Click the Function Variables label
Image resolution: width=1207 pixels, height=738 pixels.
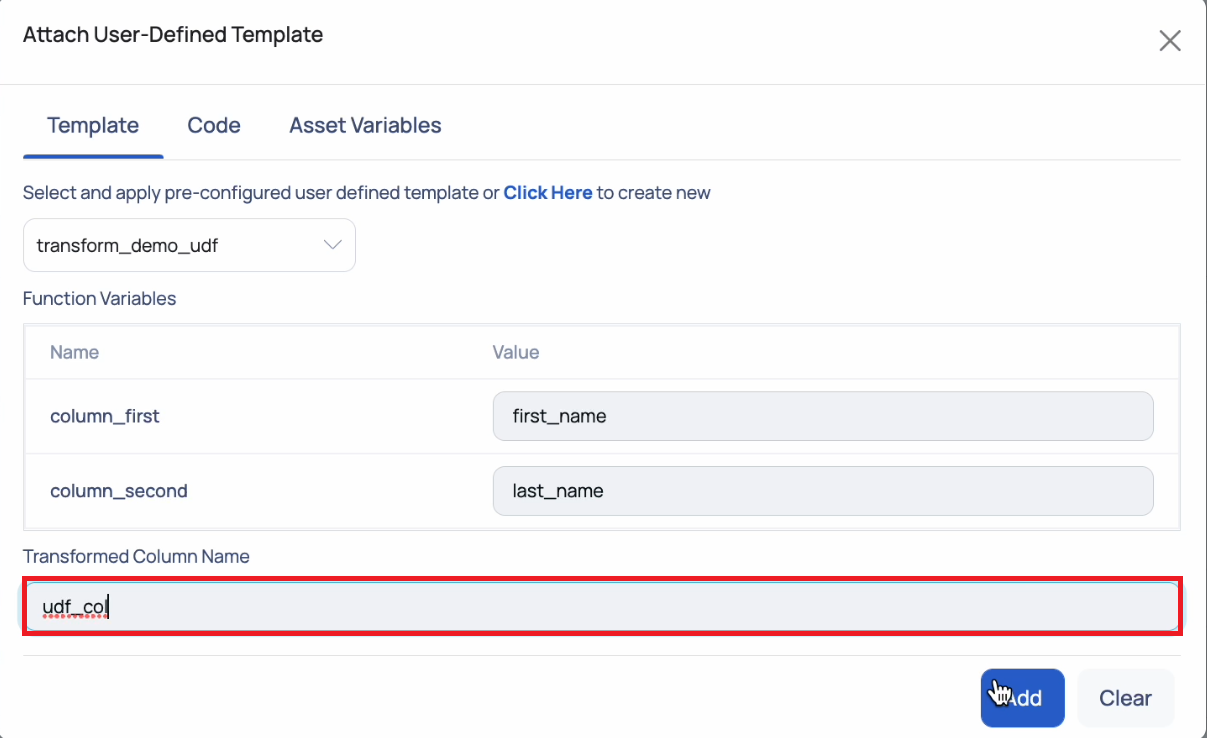click(x=99, y=298)
